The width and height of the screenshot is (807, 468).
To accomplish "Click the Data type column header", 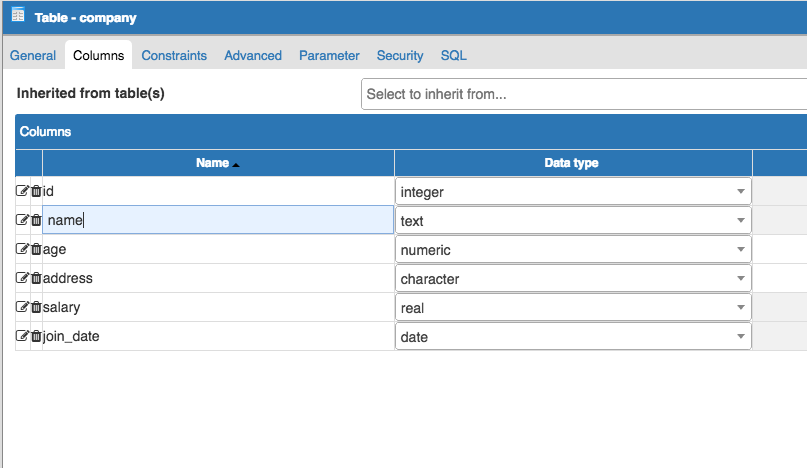I will [x=571, y=163].
